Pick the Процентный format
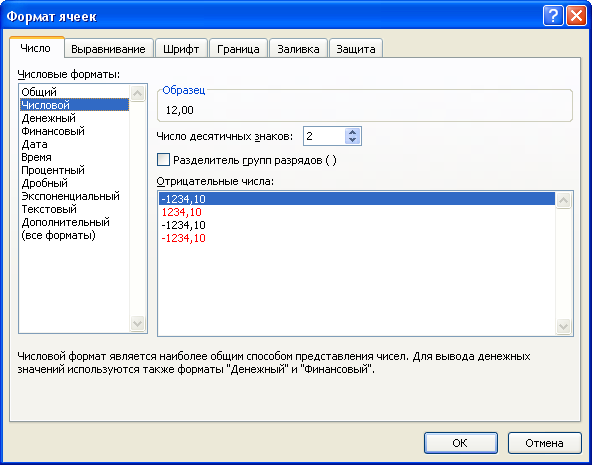The width and height of the screenshot is (592, 465). point(74,170)
